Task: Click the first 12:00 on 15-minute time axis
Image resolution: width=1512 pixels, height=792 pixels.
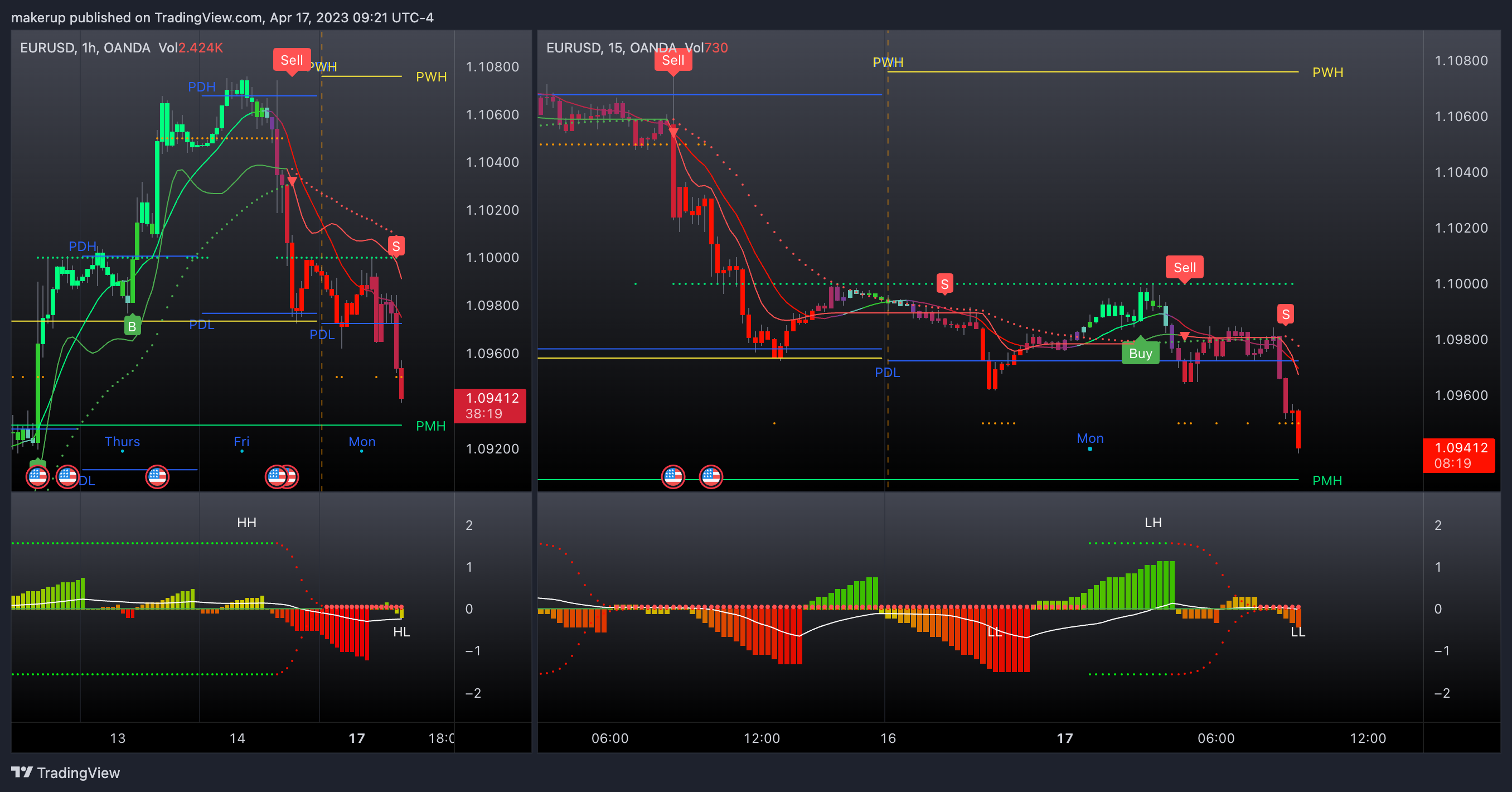Action: coord(762,738)
